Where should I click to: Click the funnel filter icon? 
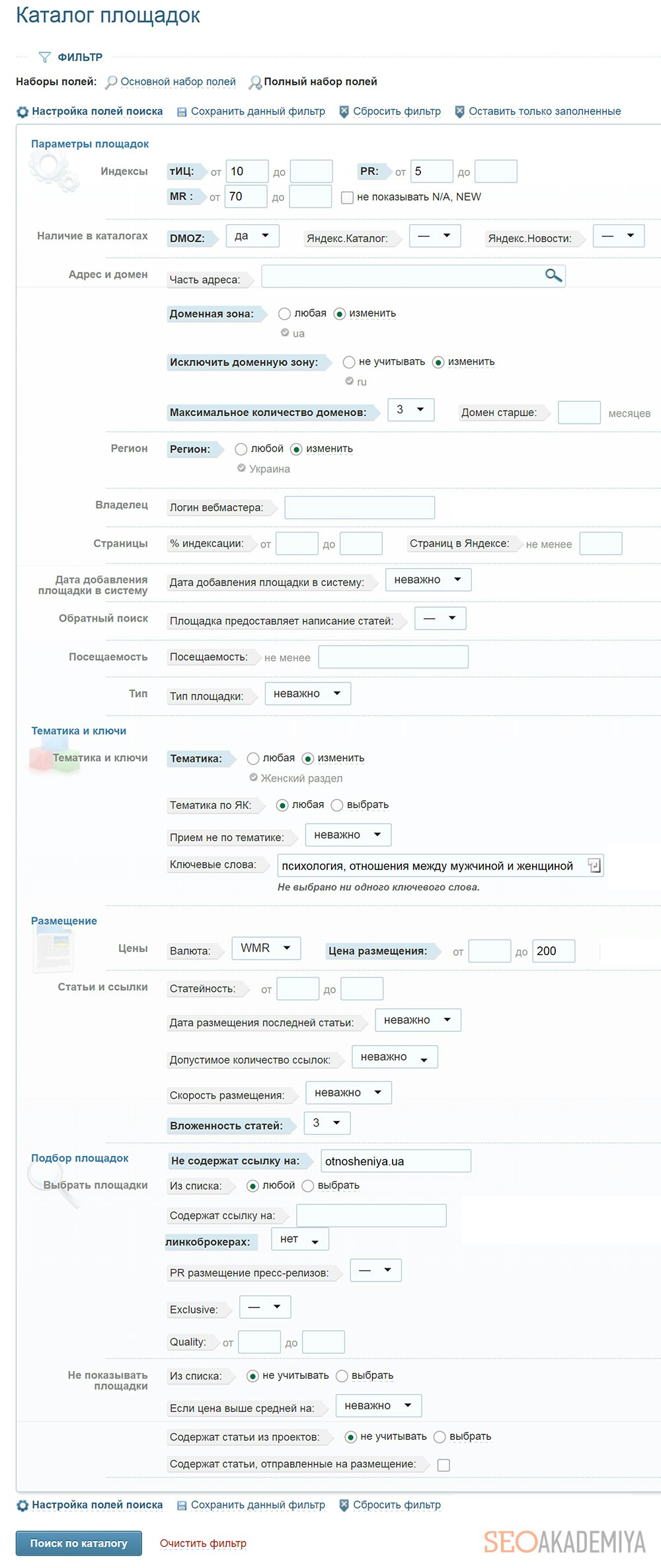coord(44,58)
